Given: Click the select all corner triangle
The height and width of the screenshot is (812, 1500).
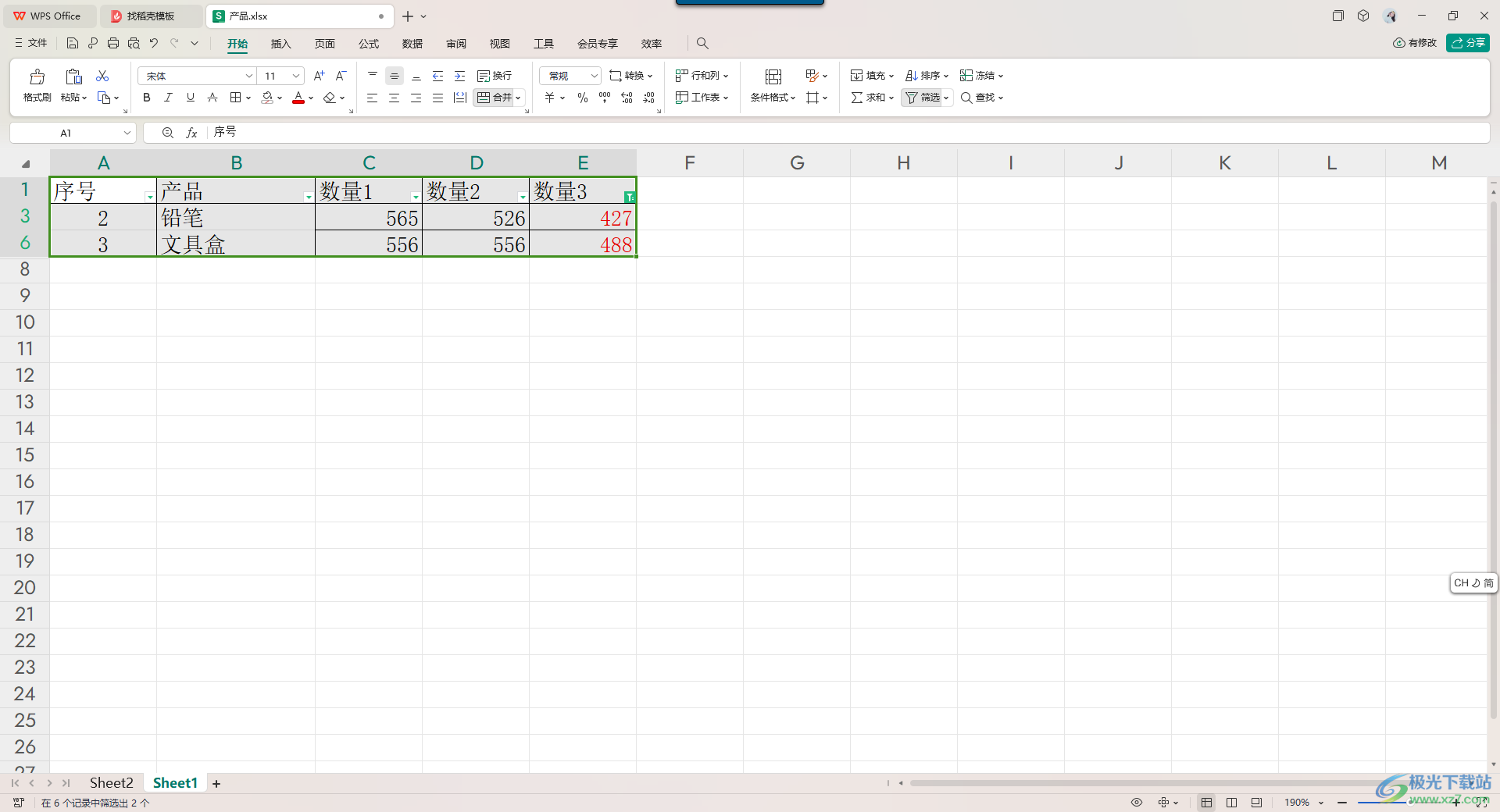Looking at the screenshot, I should pyautogui.click(x=26, y=164).
